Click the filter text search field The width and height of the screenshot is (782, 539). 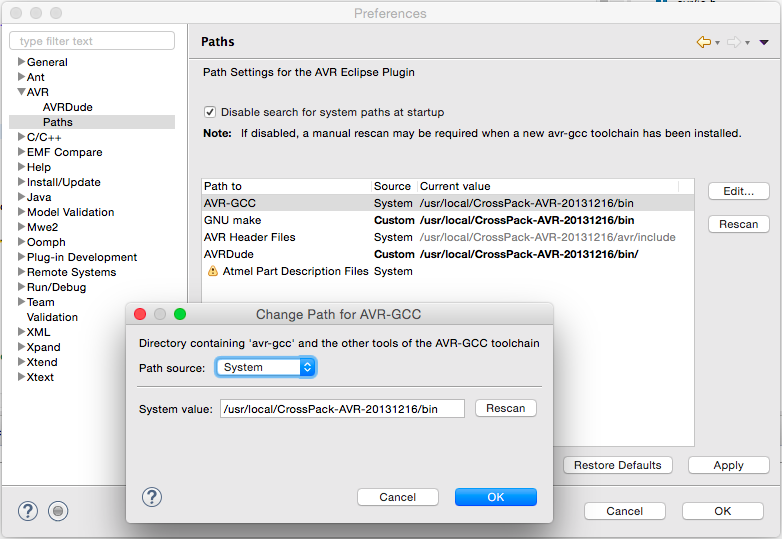(92, 41)
